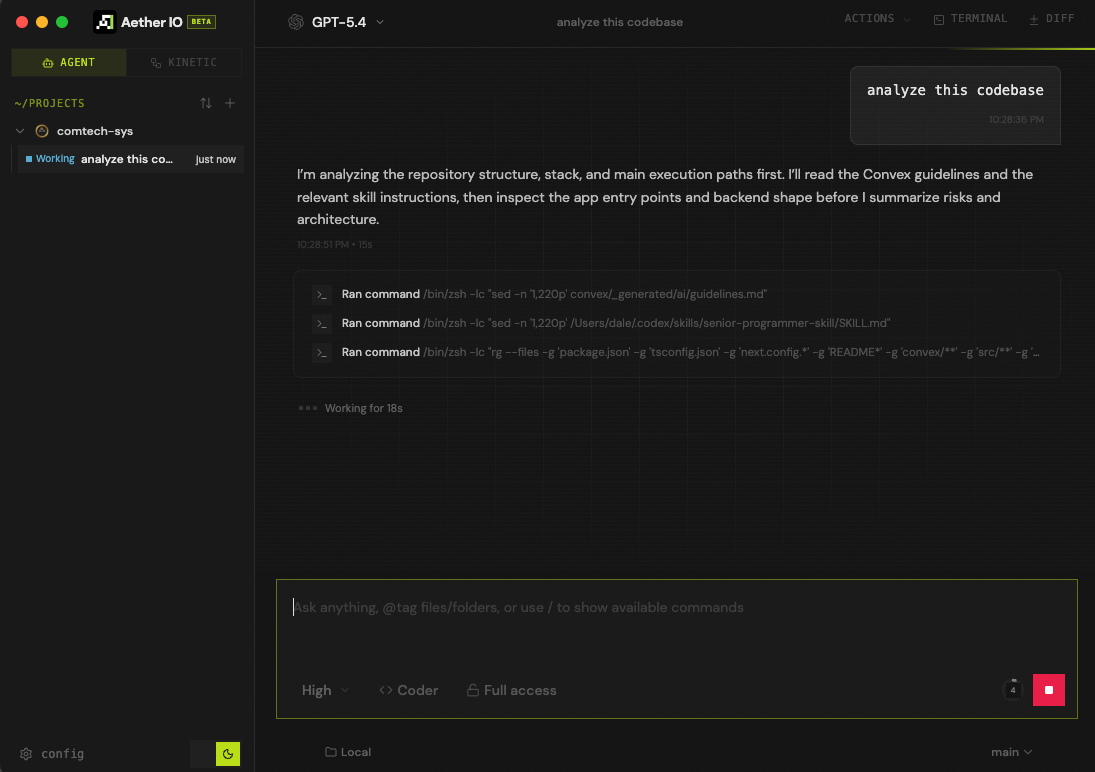Image resolution: width=1095 pixels, height=772 pixels.
Task: Click the 10:28:36 PM message timestamp
Action: pos(1016,119)
